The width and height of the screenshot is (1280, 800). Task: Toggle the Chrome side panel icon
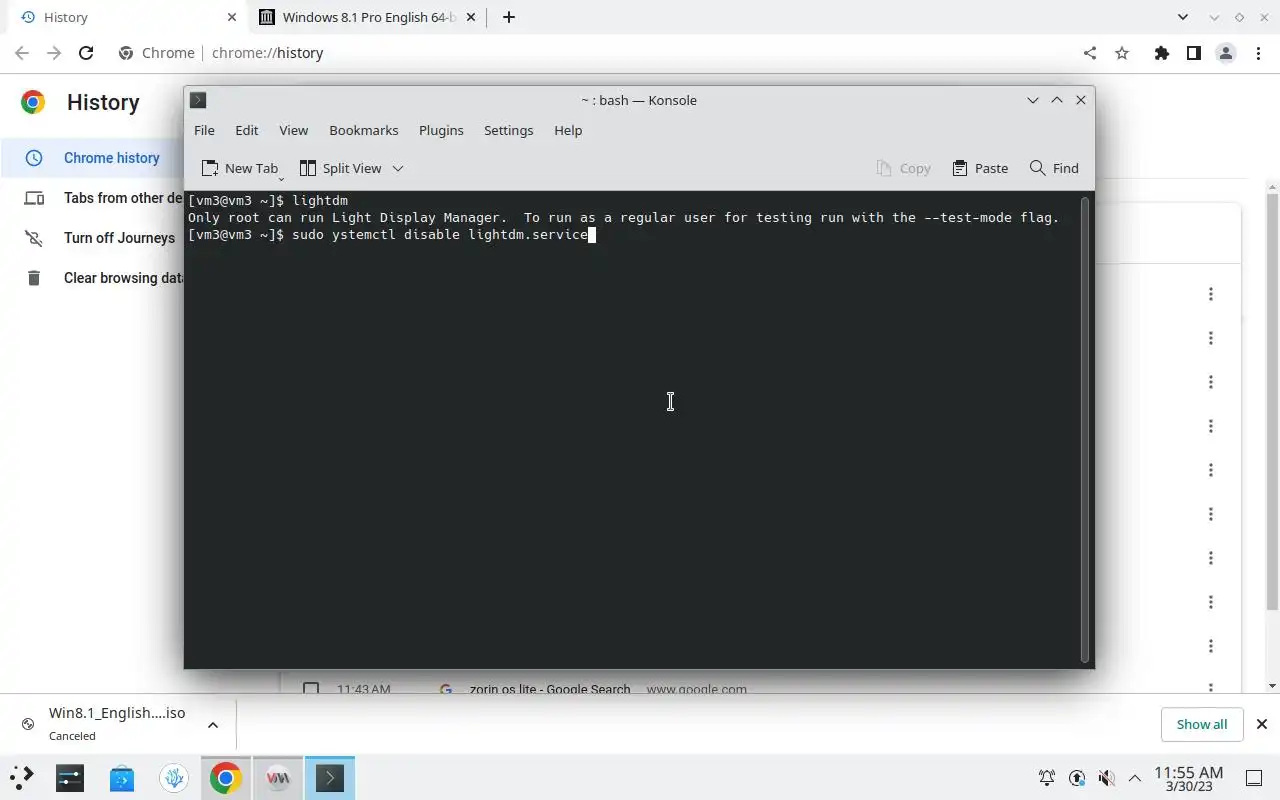(1193, 53)
